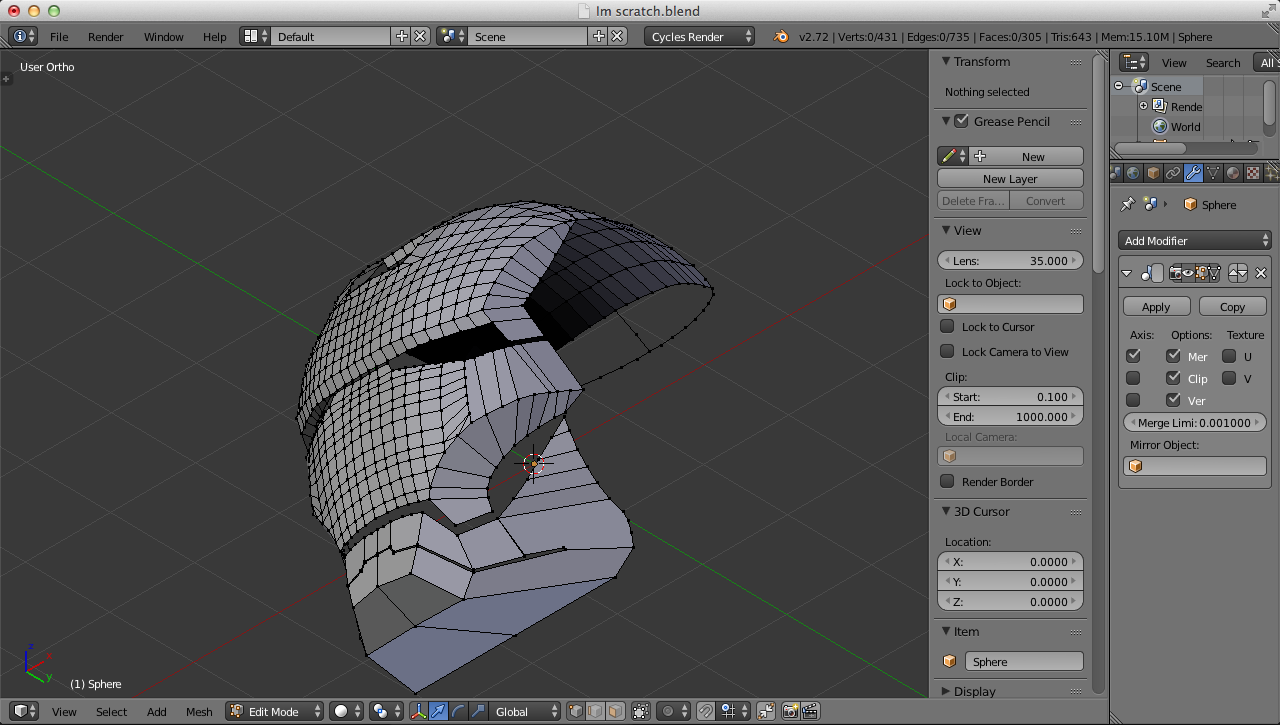The width and height of the screenshot is (1280, 725).
Task: Toggle limit selection to visible
Action: click(641, 711)
